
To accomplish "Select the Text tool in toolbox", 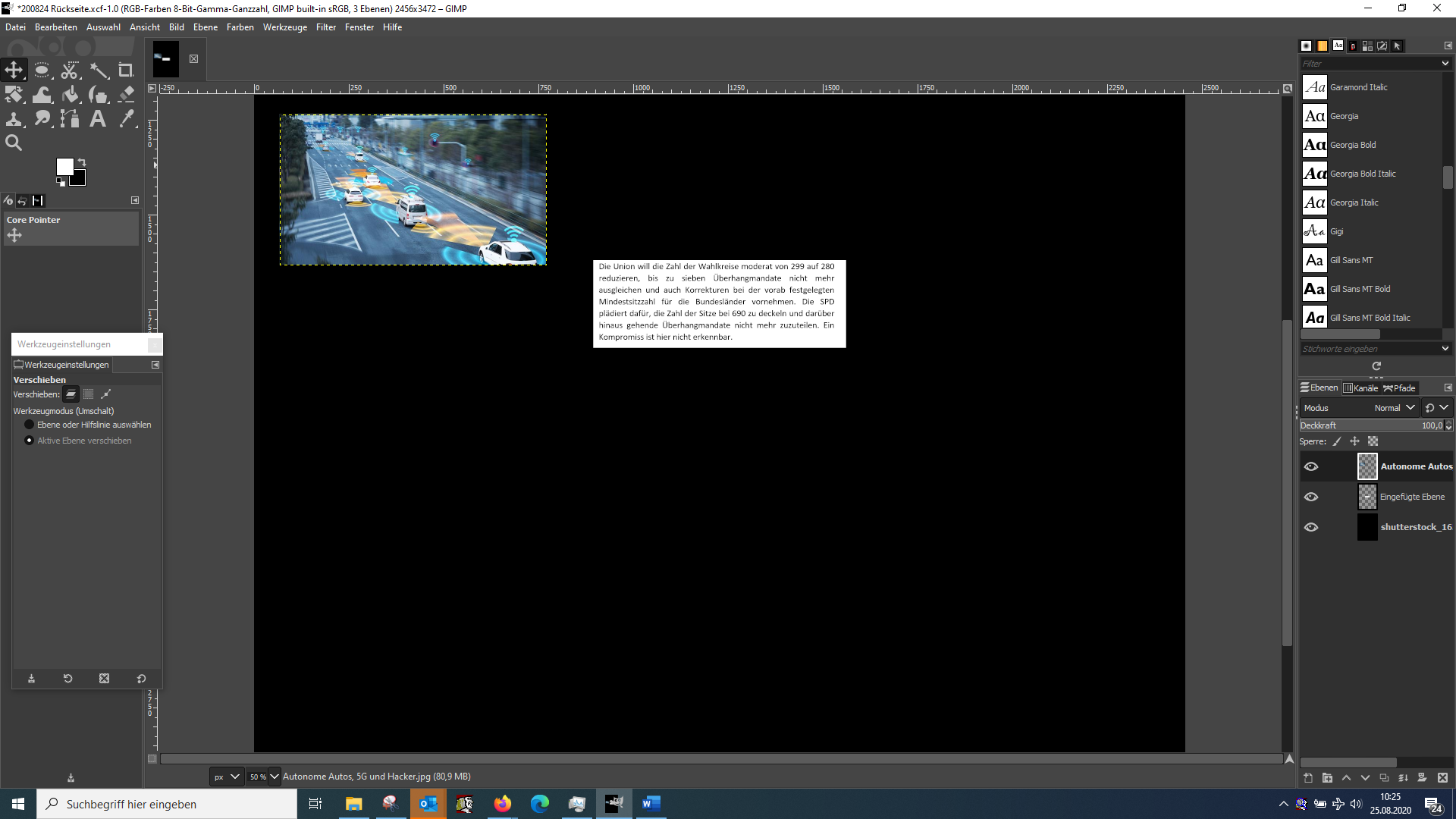I will click(98, 119).
